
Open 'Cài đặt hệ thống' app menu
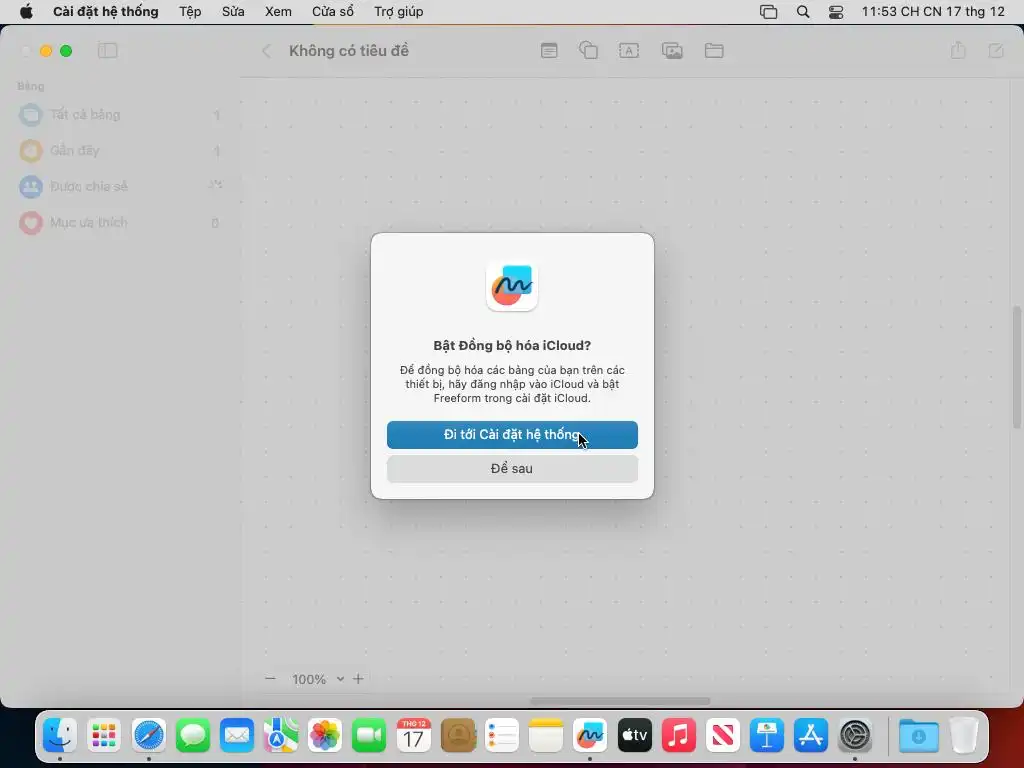click(106, 12)
